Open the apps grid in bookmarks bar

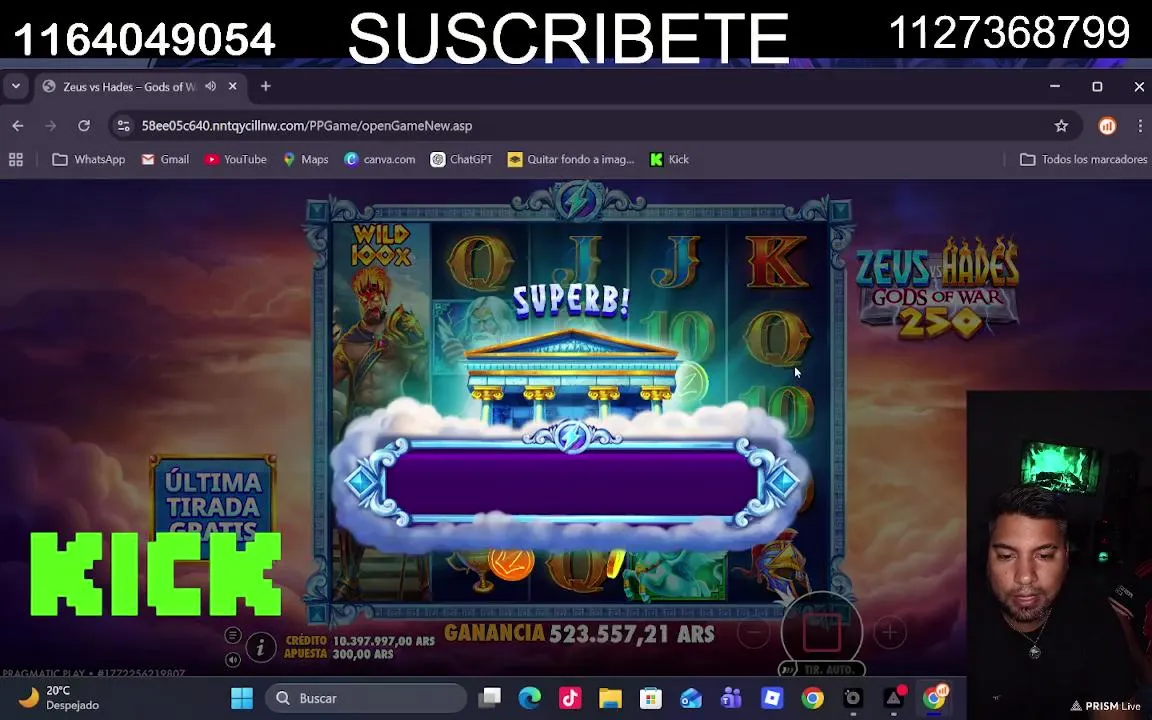(16, 159)
